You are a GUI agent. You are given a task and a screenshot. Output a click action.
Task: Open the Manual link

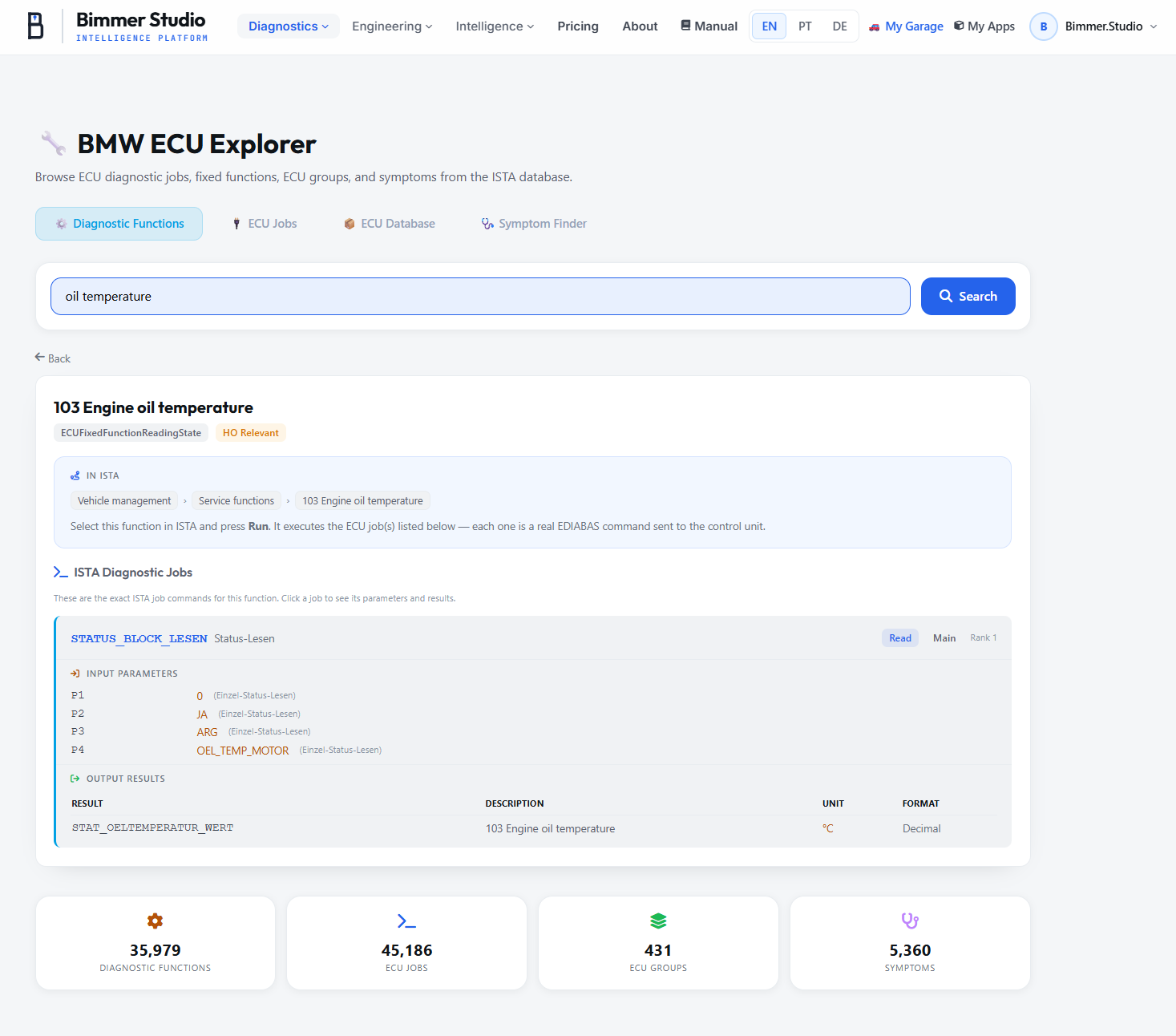(x=709, y=26)
